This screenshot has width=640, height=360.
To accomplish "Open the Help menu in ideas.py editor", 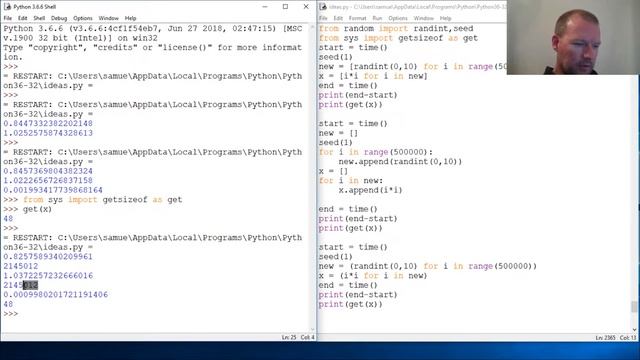I will (x=445, y=18).
